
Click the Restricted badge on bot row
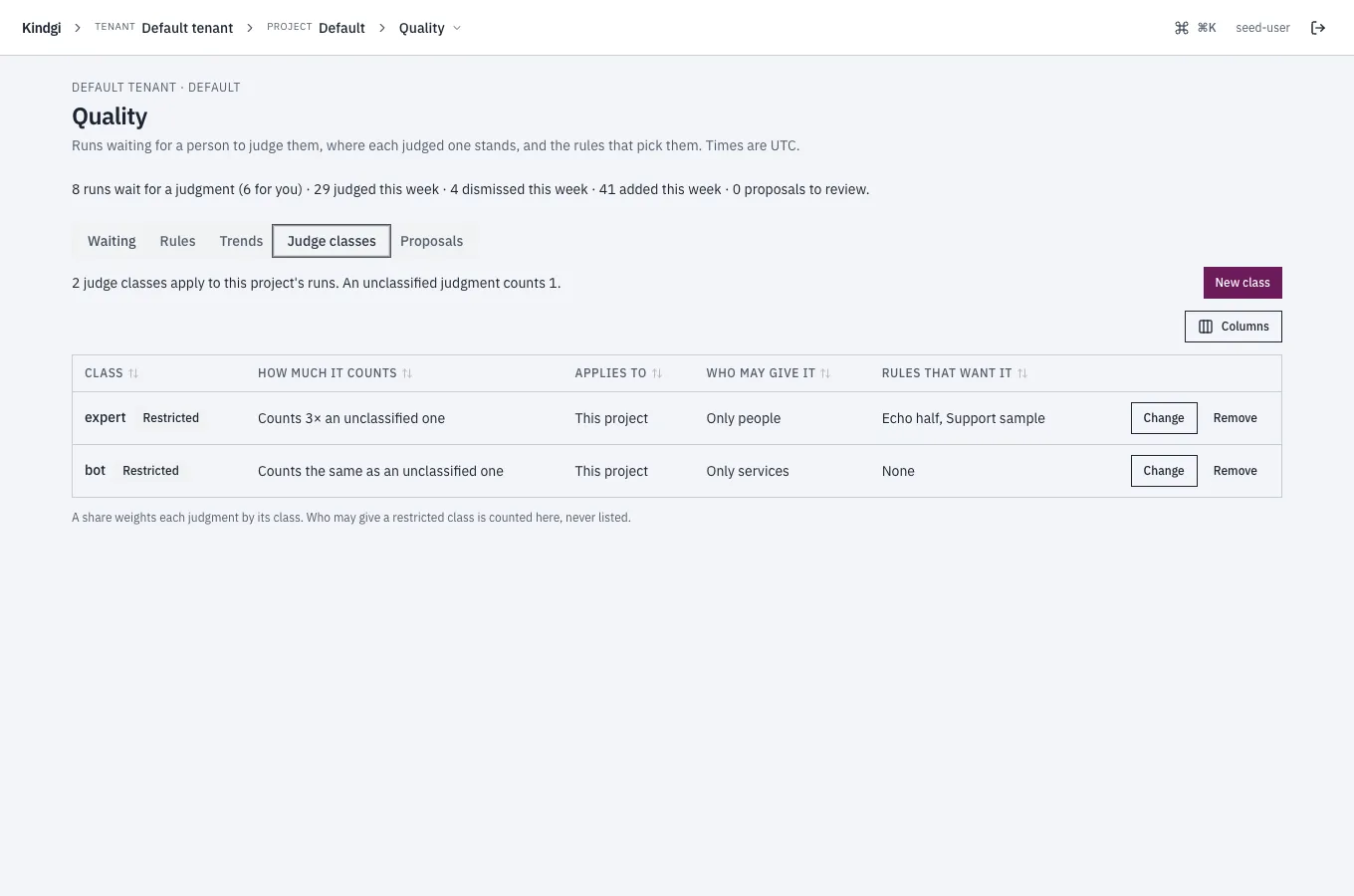coord(151,471)
